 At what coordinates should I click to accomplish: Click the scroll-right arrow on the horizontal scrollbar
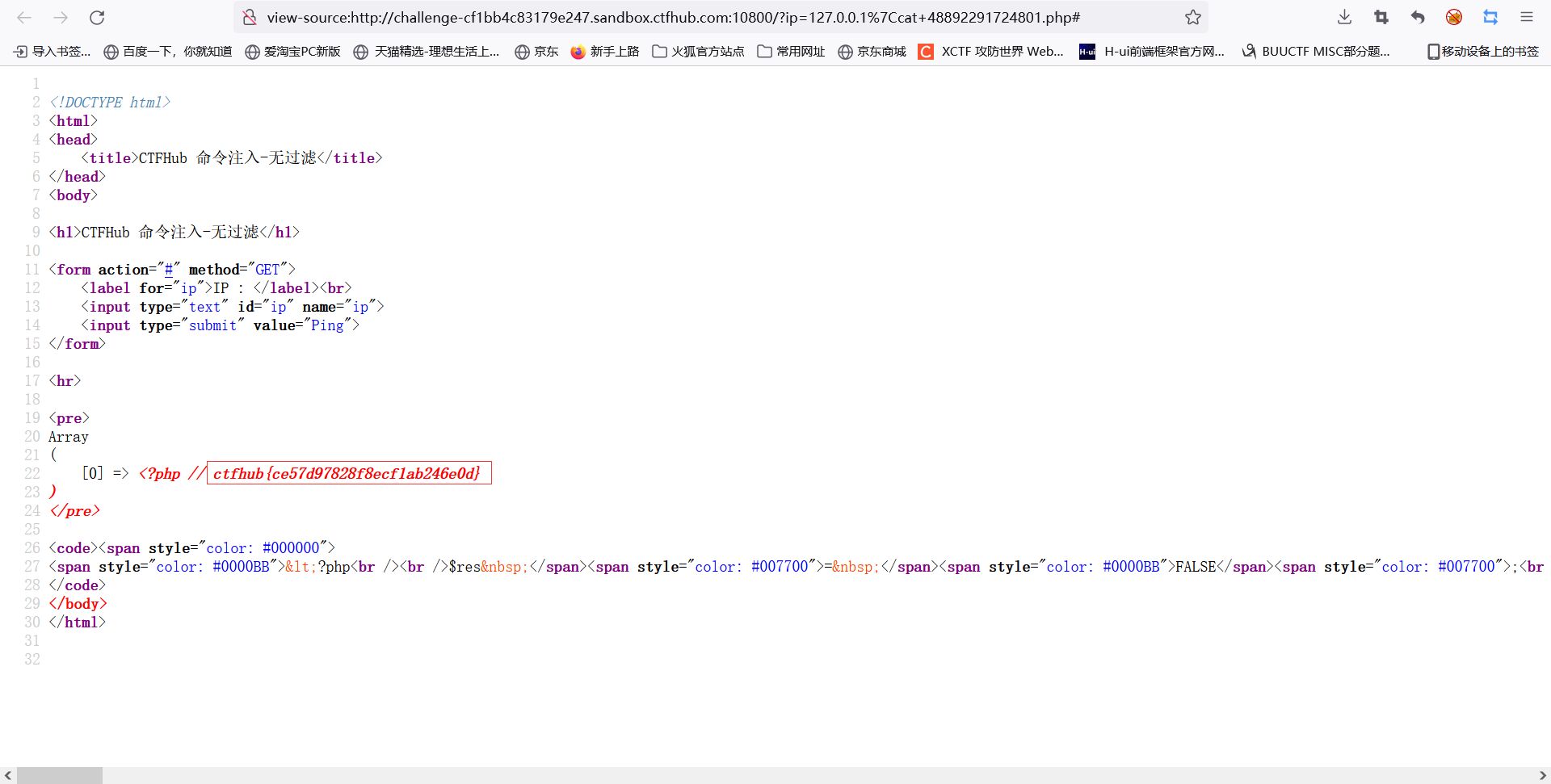click(x=1542, y=775)
